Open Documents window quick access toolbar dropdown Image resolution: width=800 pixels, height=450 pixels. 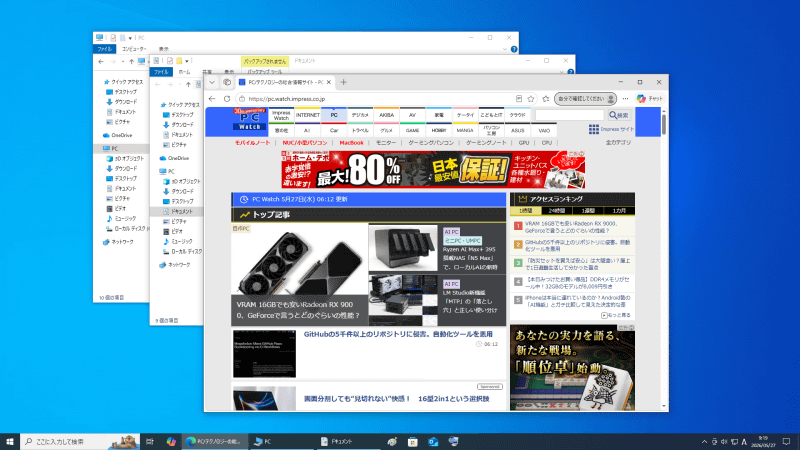pyautogui.click(x=187, y=61)
